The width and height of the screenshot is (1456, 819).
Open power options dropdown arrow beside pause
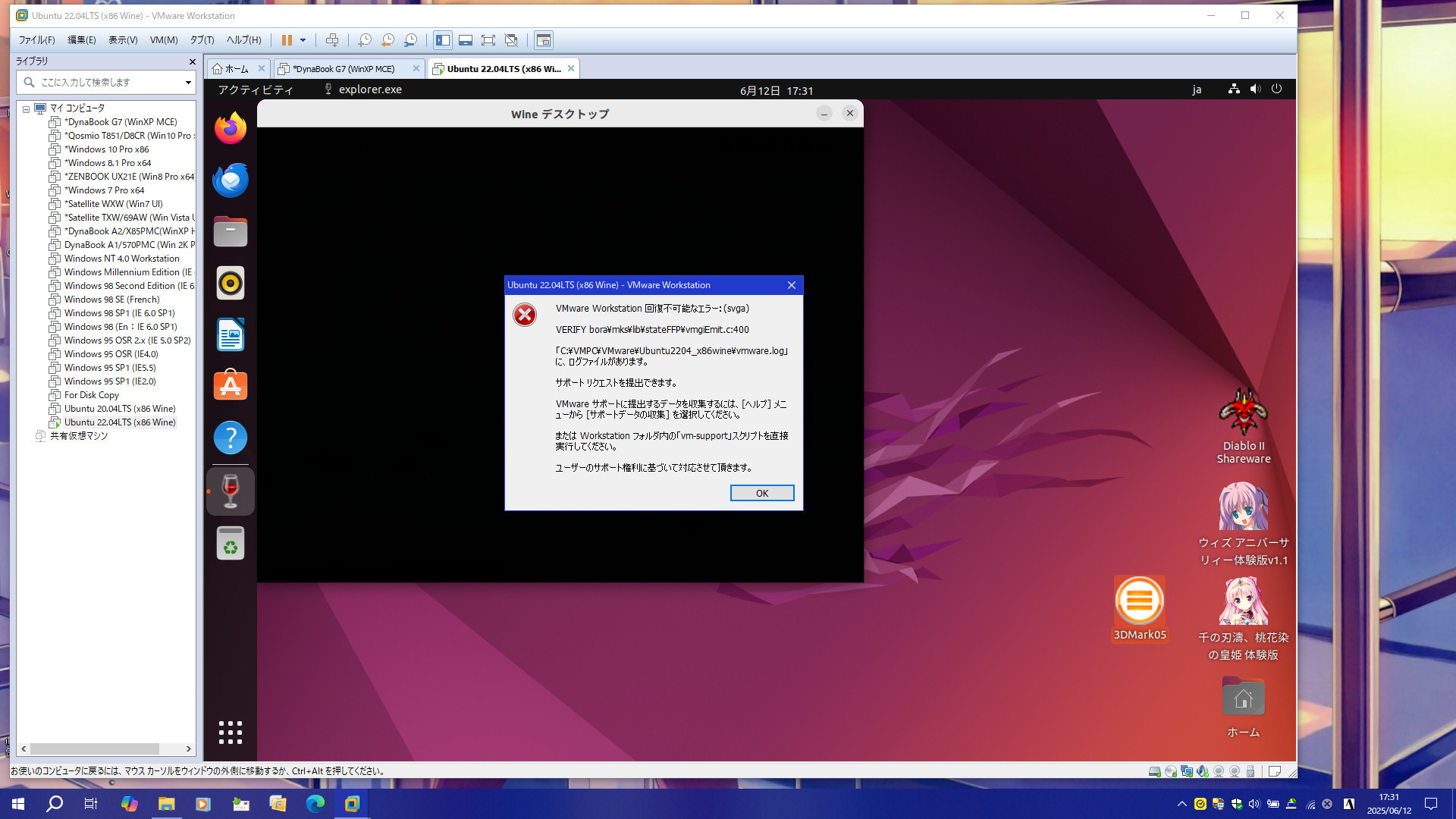[x=303, y=40]
